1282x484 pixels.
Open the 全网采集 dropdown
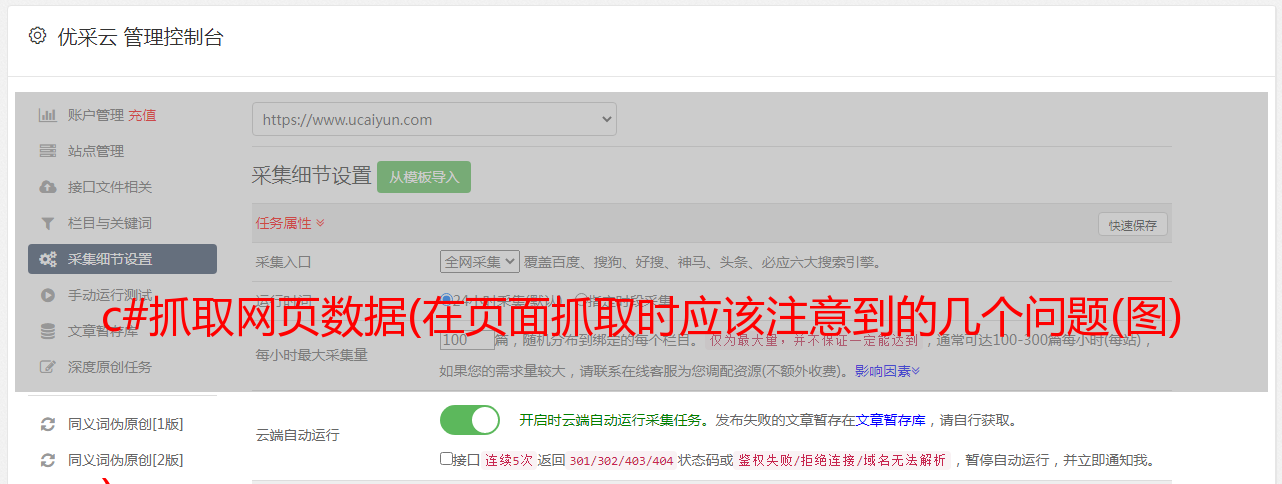tap(480, 262)
